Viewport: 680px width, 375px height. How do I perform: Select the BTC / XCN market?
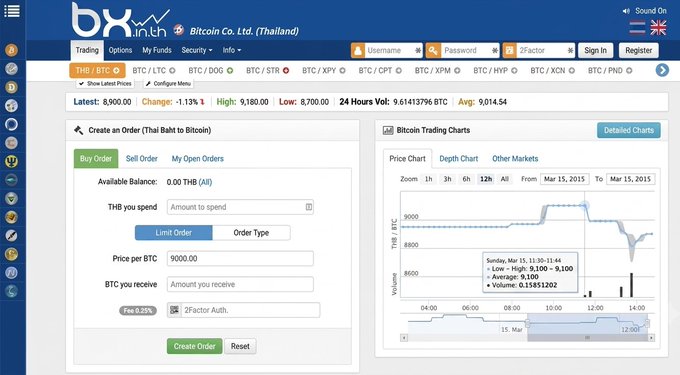(x=552, y=70)
